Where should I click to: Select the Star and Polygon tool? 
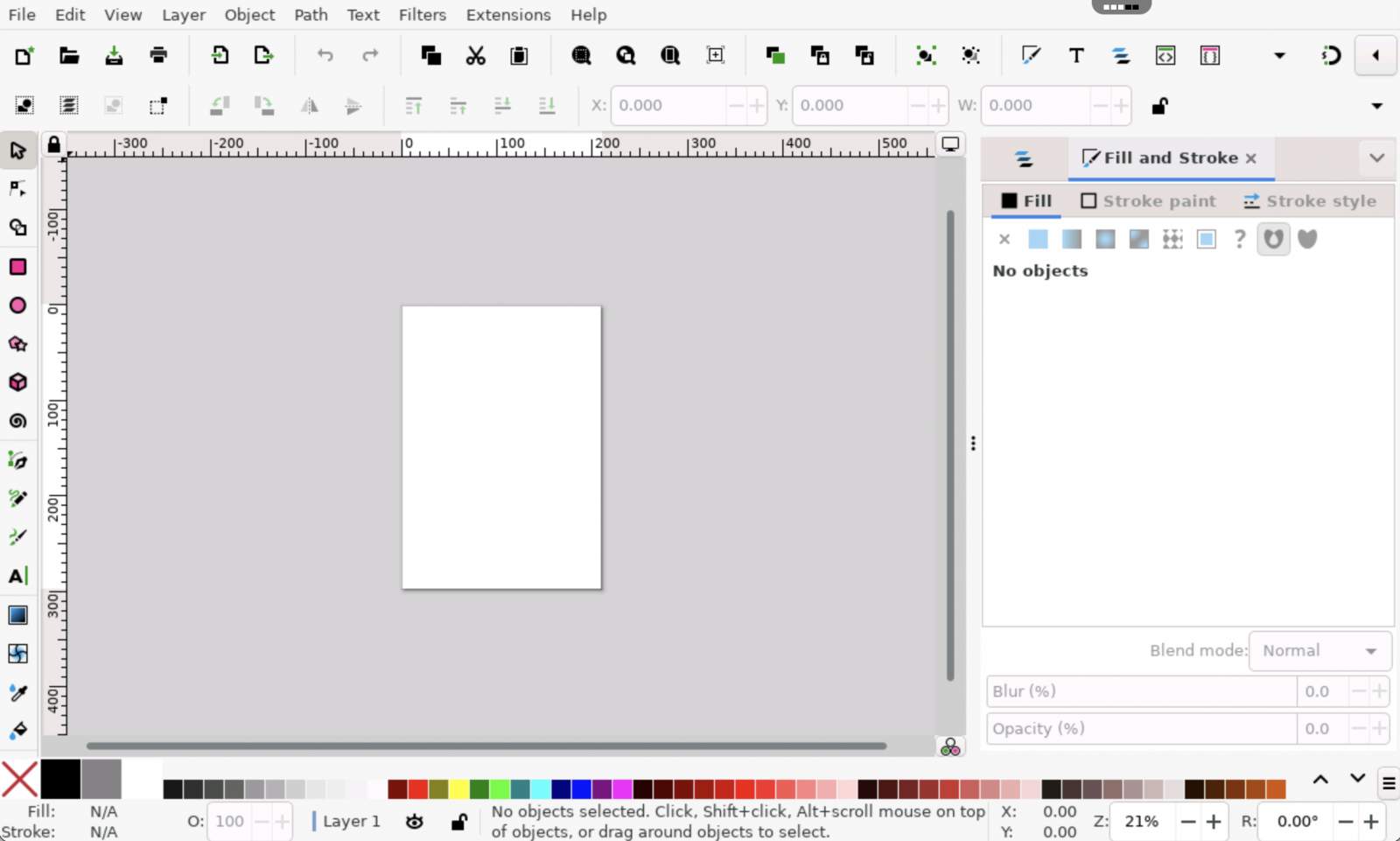17,344
